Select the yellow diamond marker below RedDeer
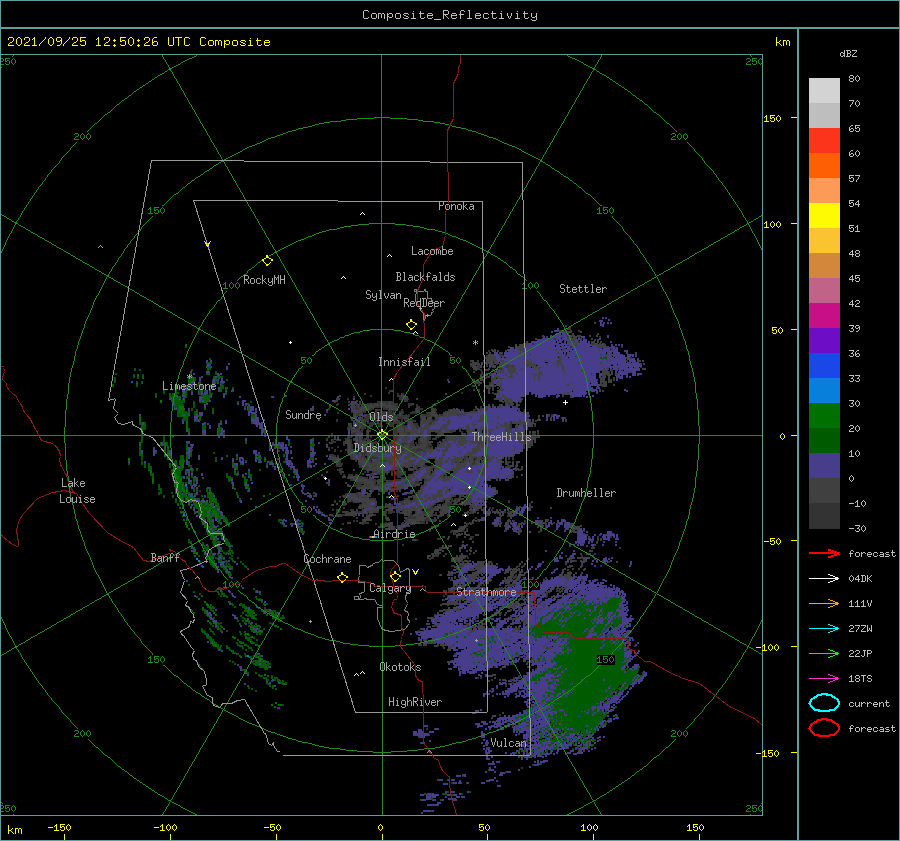This screenshot has height=841, width=900. pos(411,325)
